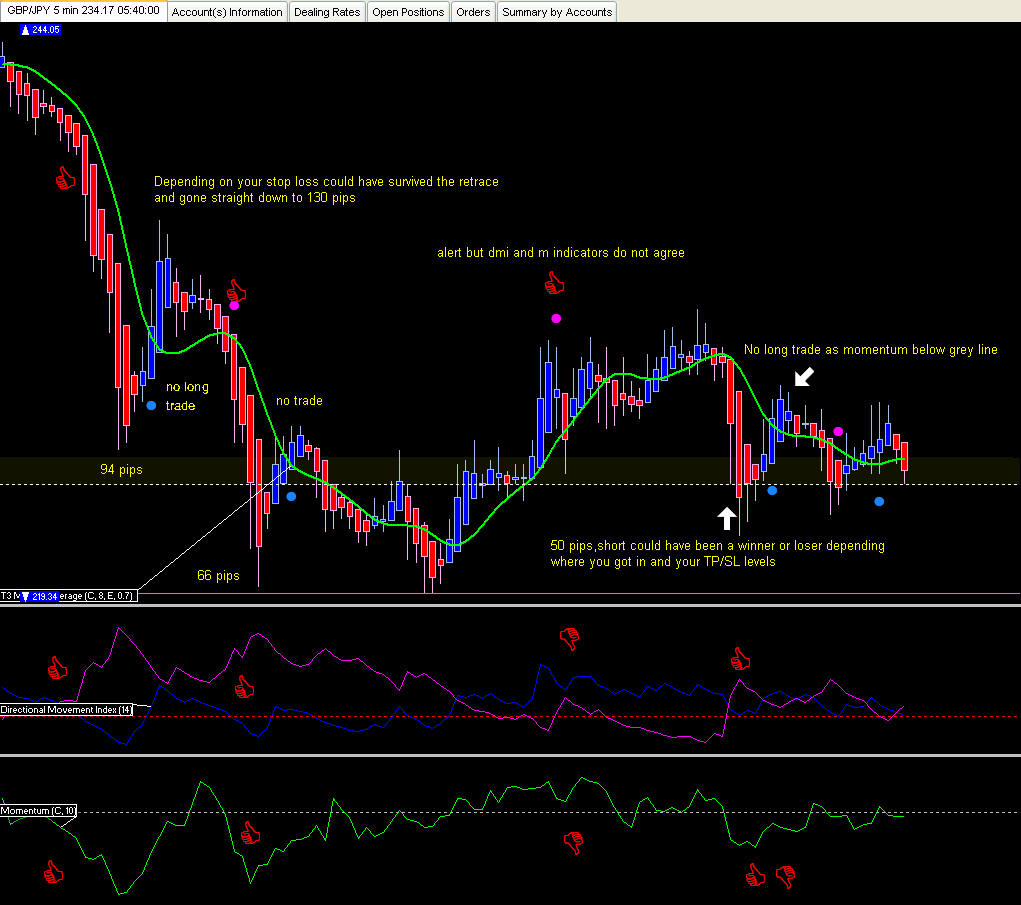Viewport: 1021px width, 905px height.
Task: Click the white up arrow annotation
Action: 727,518
